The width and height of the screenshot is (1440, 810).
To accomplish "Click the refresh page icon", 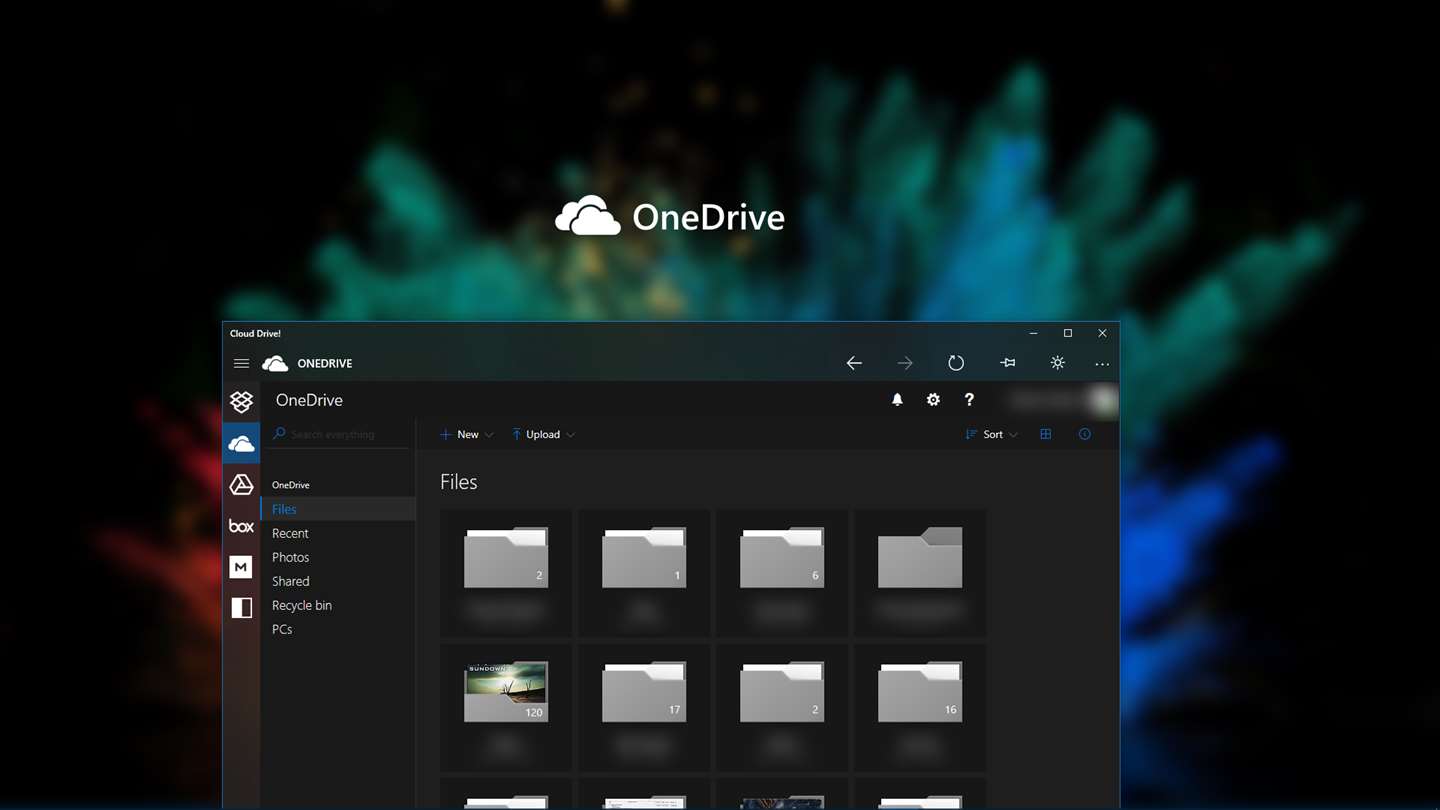I will coord(956,363).
